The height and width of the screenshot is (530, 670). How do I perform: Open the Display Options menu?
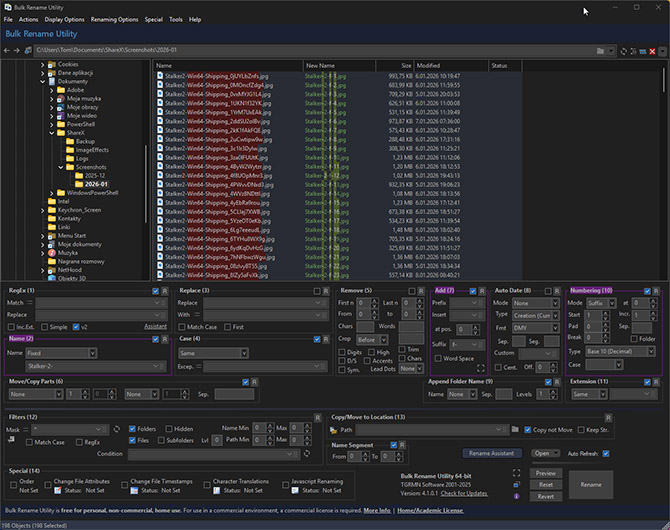(x=64, y=19)
